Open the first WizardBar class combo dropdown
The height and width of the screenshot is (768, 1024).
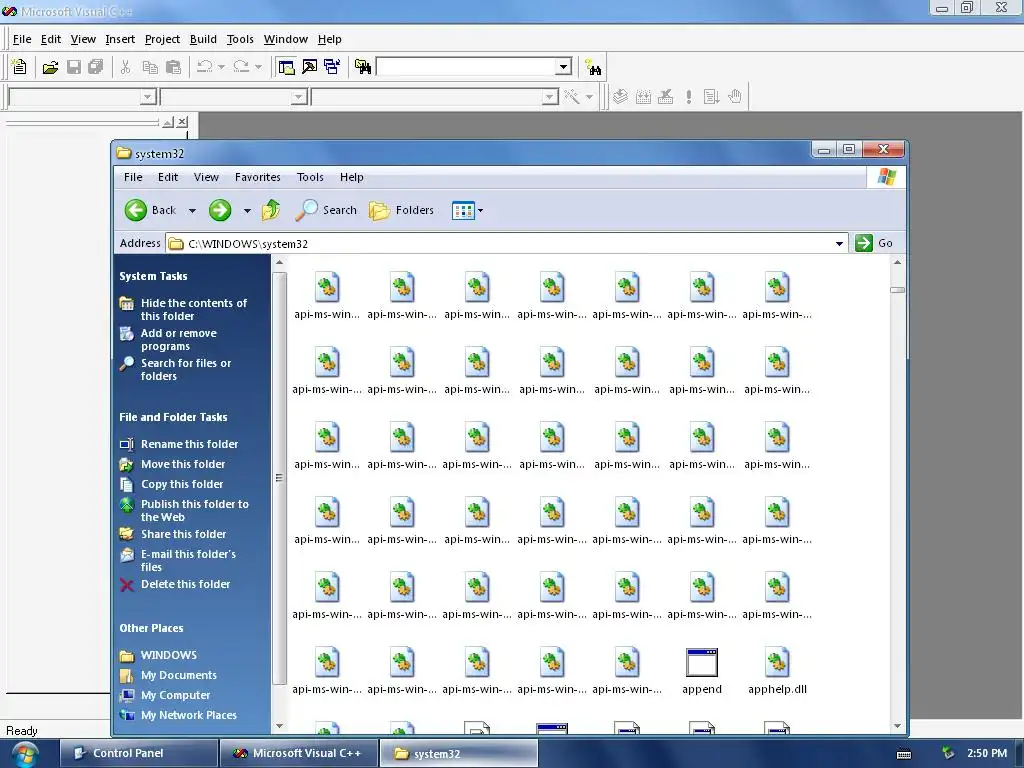coord(148,97)
